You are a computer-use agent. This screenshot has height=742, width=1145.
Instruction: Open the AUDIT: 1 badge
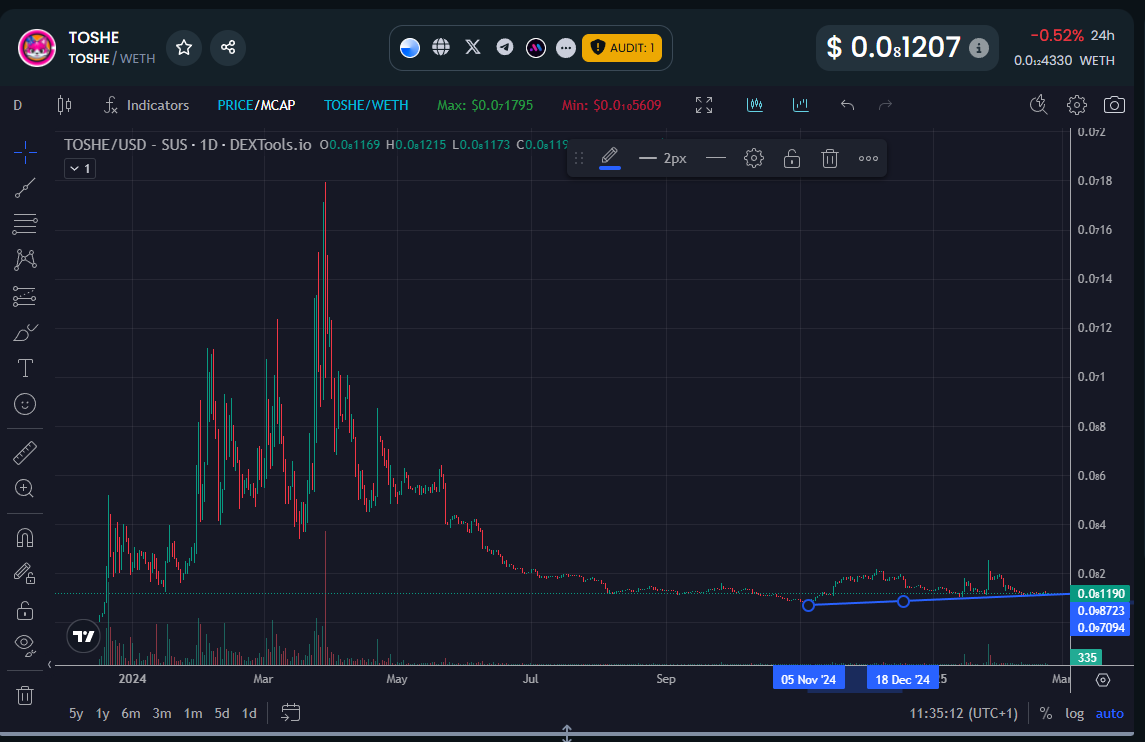pos(622,48)
